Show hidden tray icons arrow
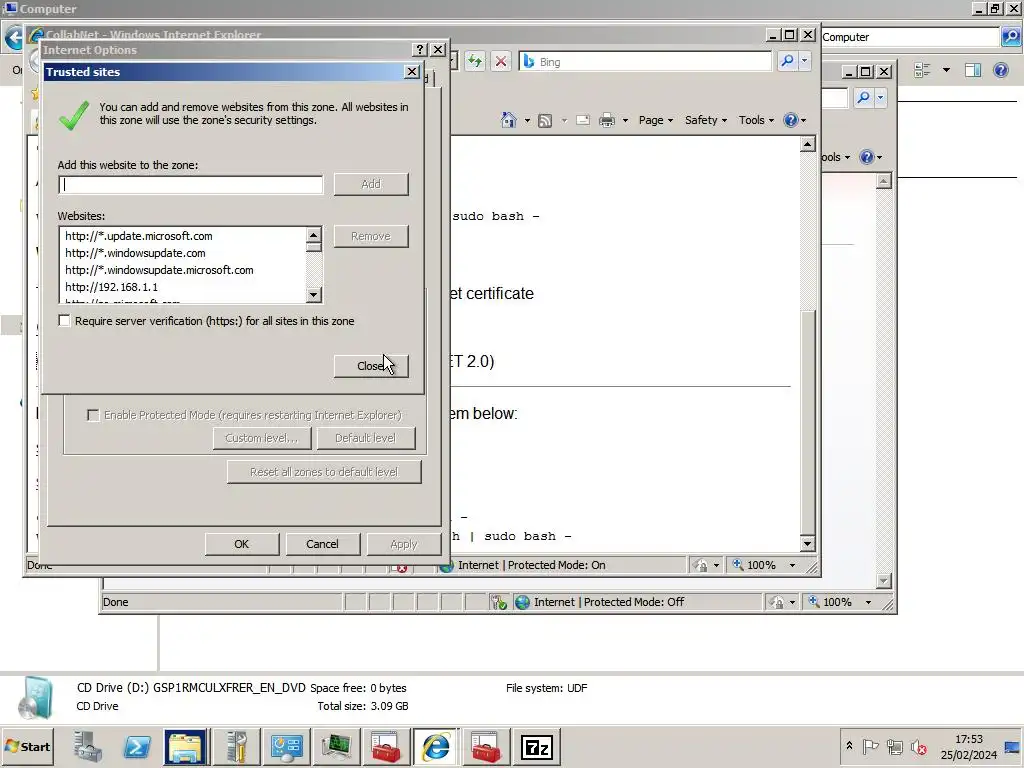This screenshot has width=1024, height=768. (x=849, y=746)
